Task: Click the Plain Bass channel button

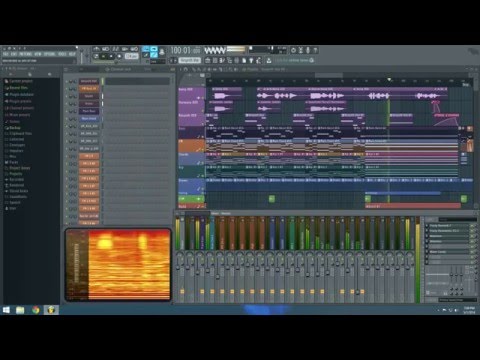Action: coord(89,111)
